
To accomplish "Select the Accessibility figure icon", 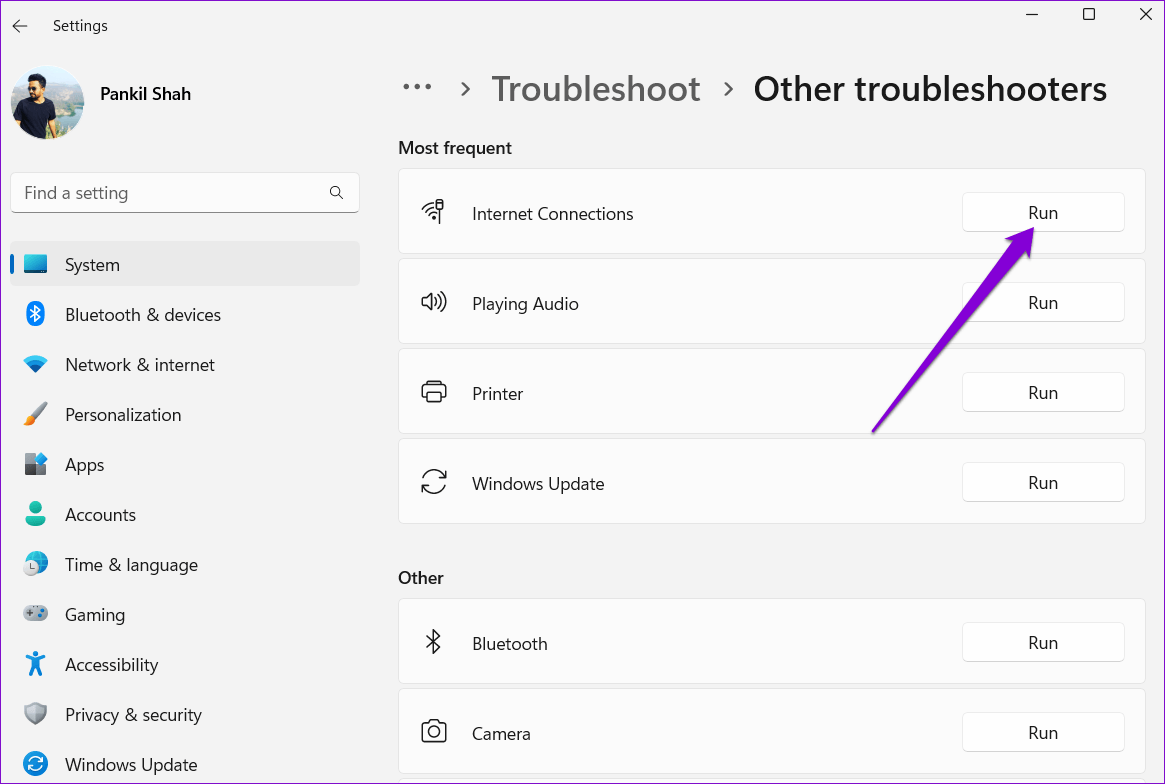I will coord(36,665).
